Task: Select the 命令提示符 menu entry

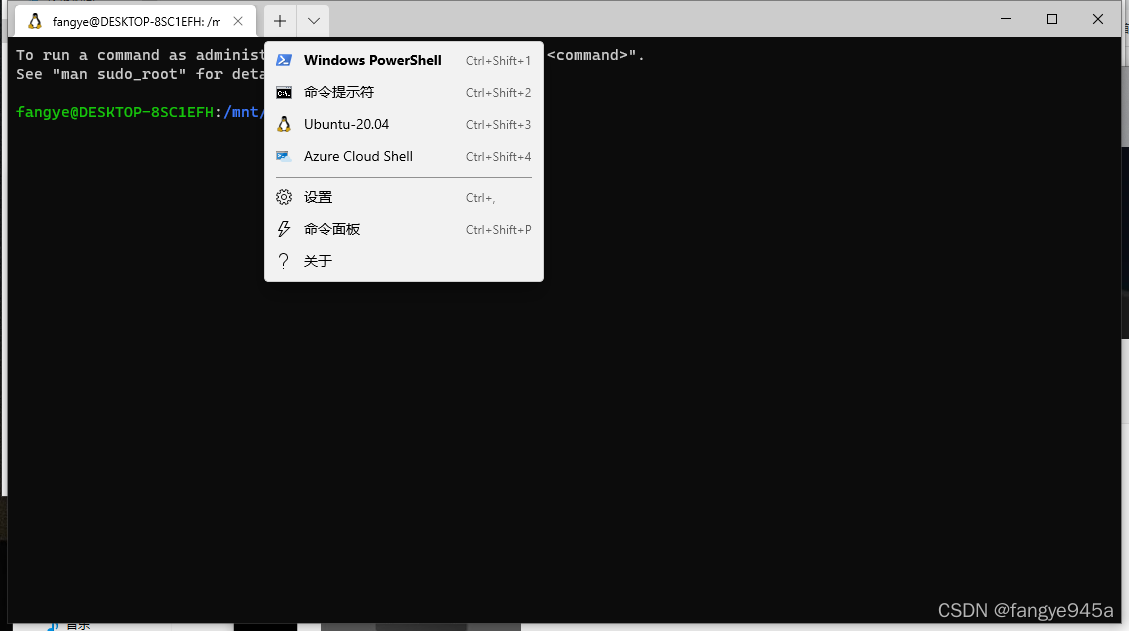Action: tap(404, 92)
